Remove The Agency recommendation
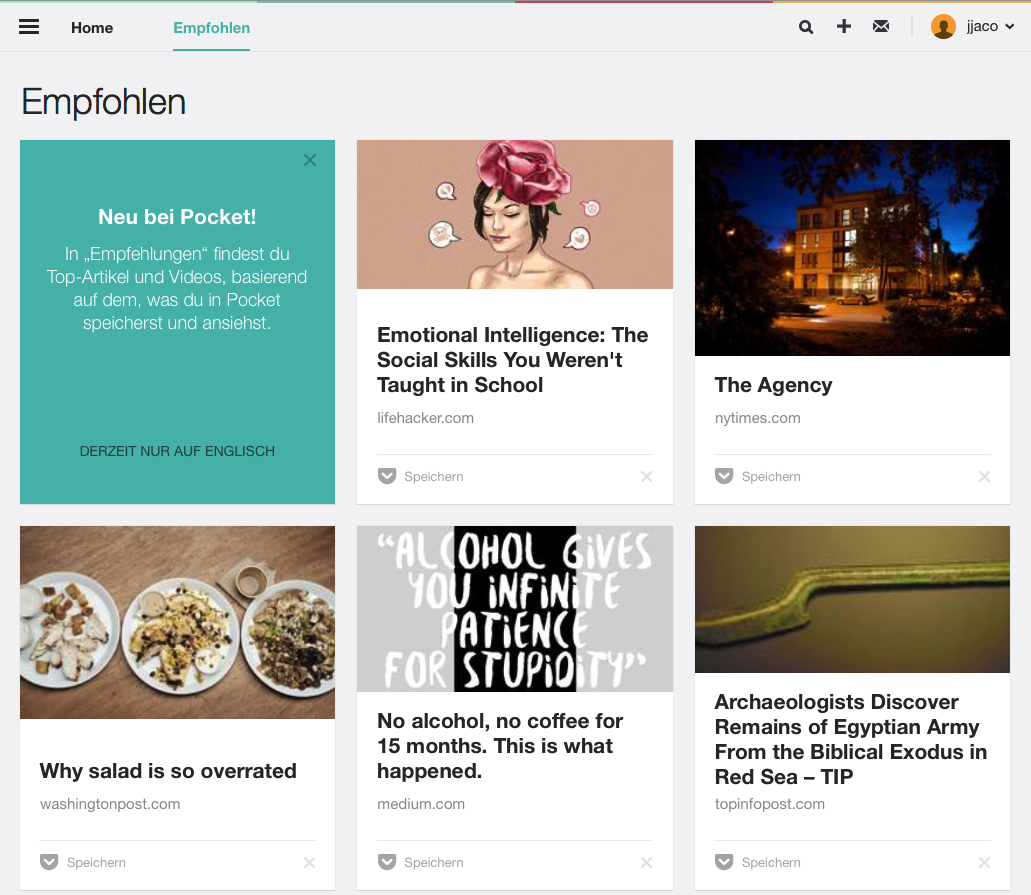The image size is (1031, 895). pos(984,477)
